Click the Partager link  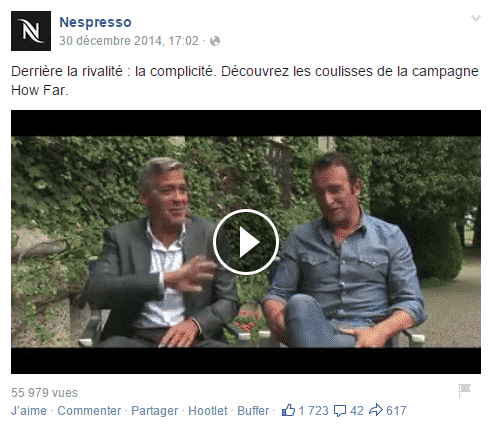click(154, 411)
